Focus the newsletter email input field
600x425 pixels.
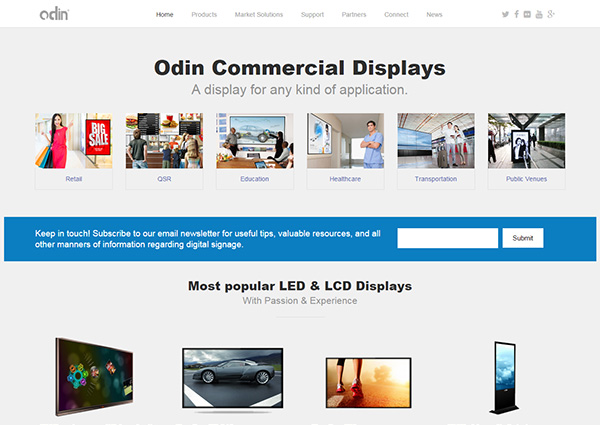pos(447,238)
